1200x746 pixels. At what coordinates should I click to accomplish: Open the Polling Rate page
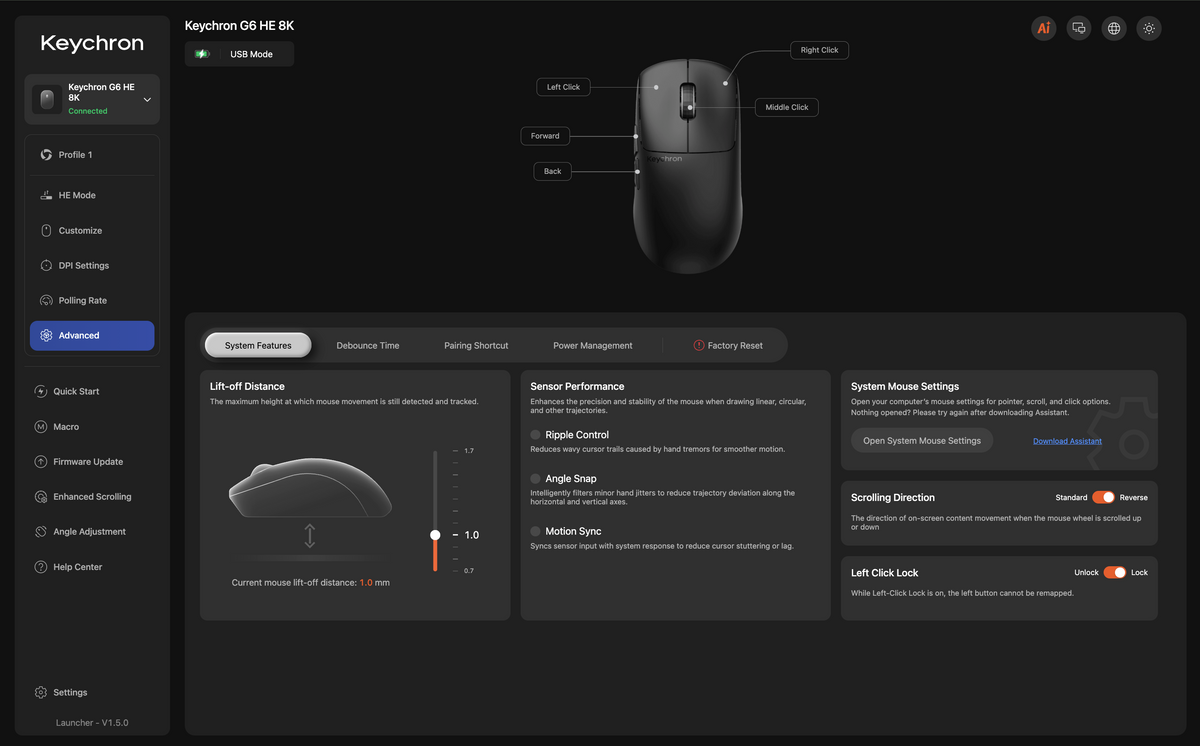click(92, 300)
